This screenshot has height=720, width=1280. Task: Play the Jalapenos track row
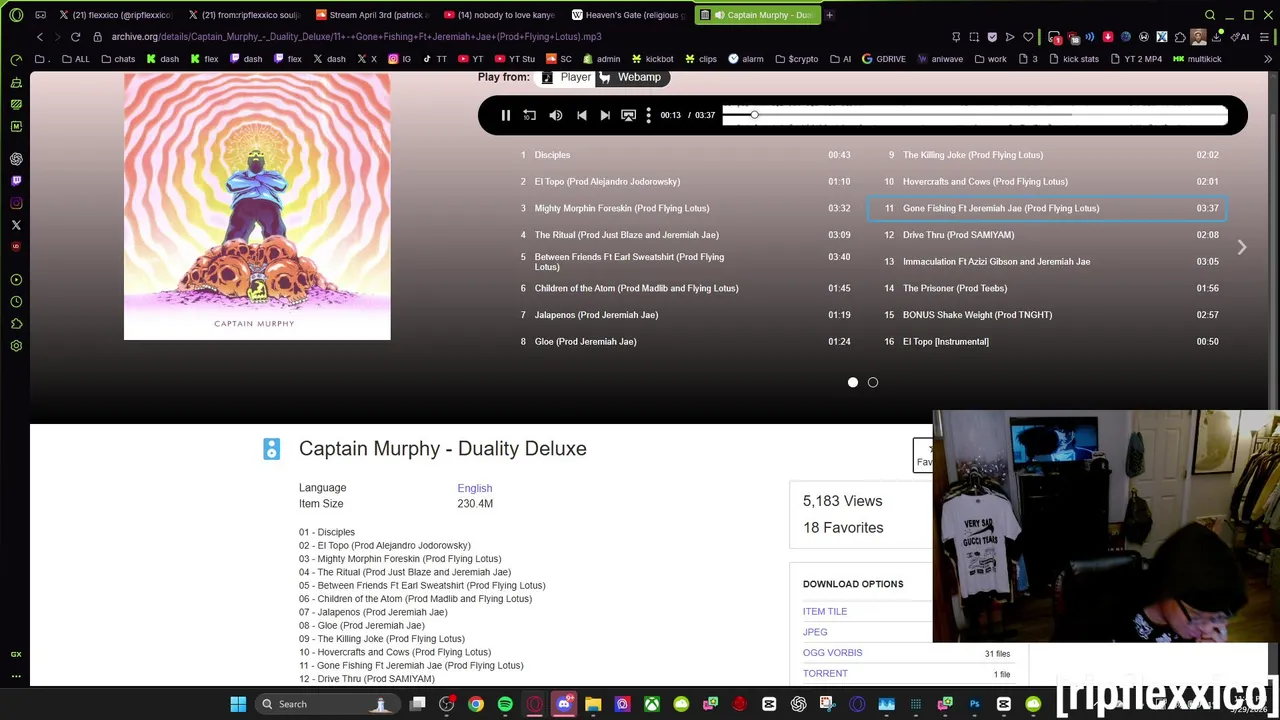point(685,315)
